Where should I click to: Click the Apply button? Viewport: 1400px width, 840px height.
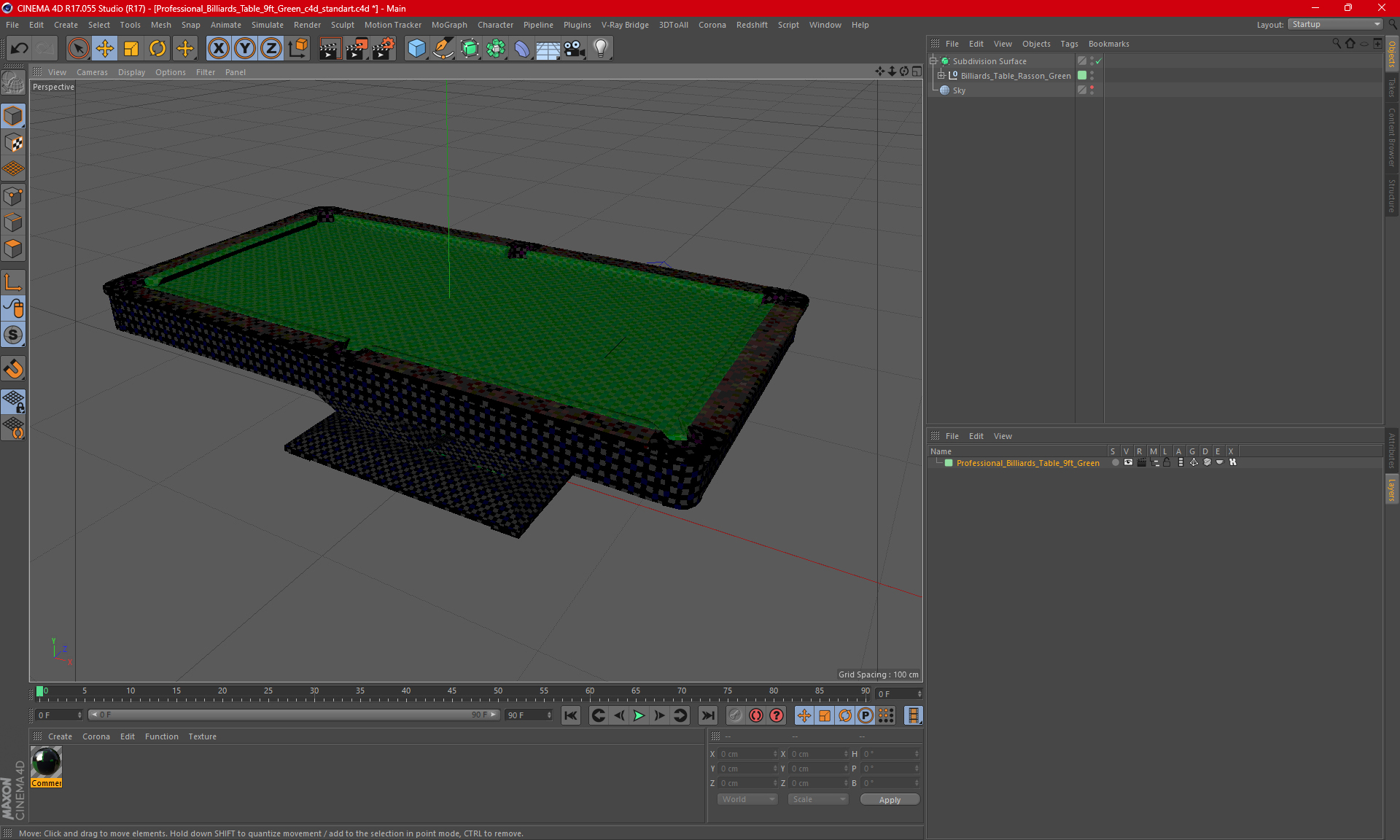point(890,800)
